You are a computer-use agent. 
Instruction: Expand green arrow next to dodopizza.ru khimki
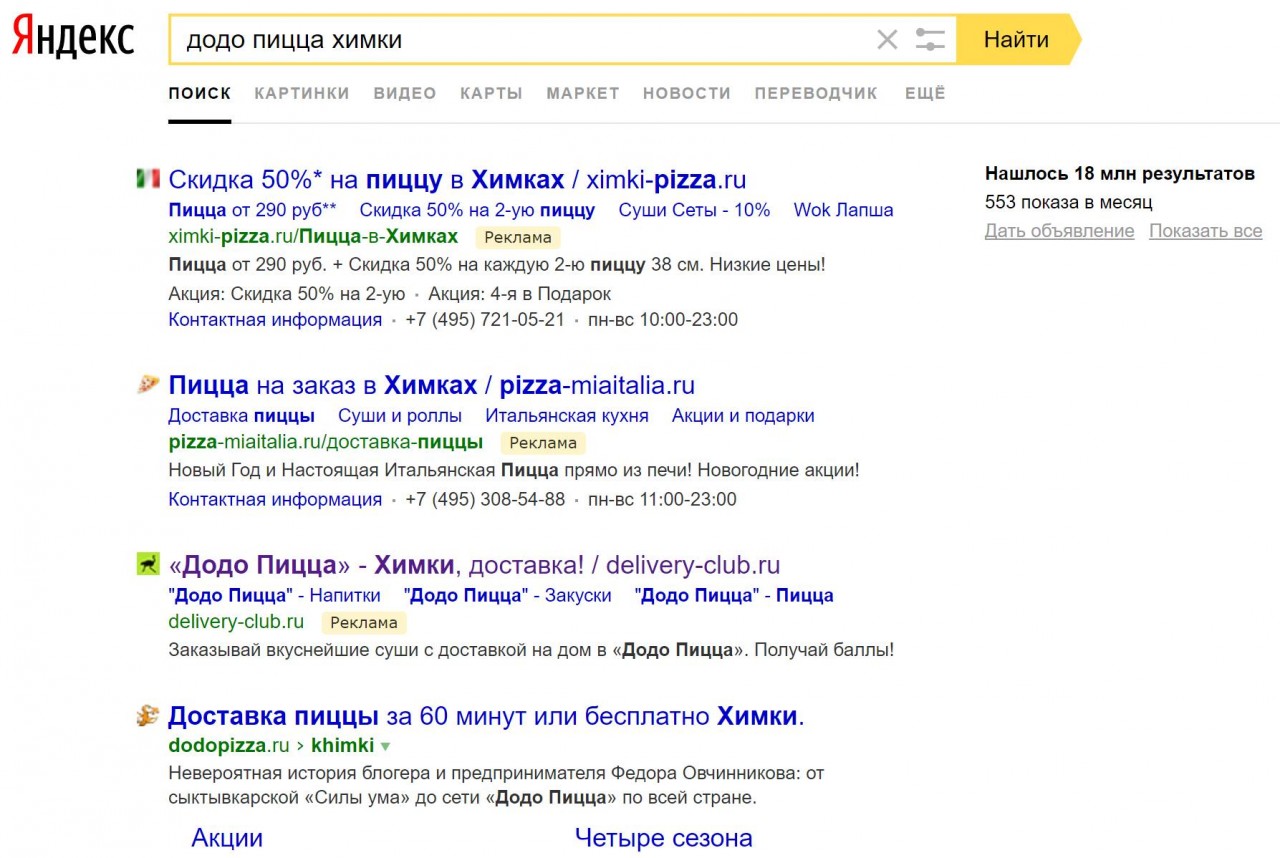coord(385,746)
